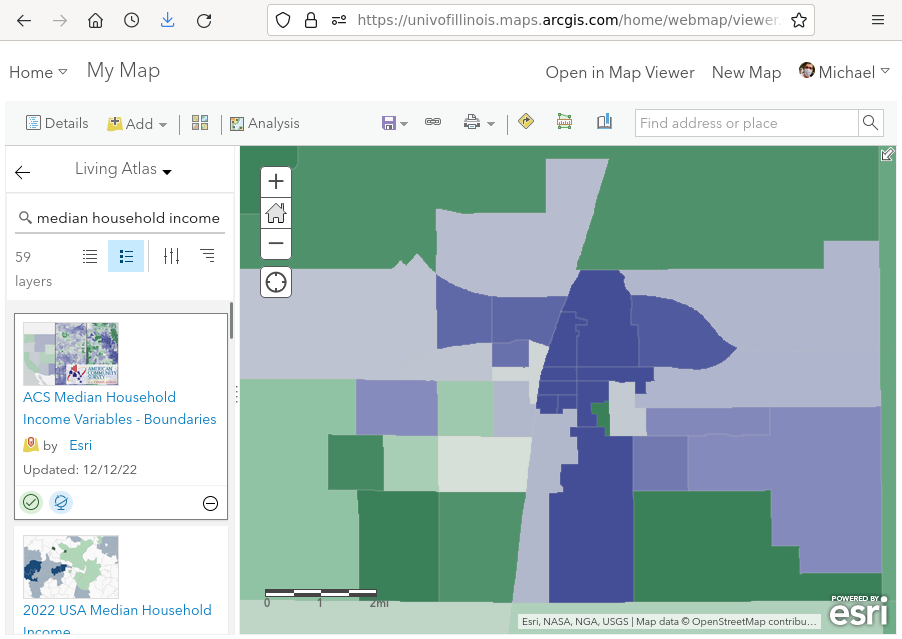Viewport: 902px width, 639px height.
Task: Open the Home menu
Action: (38, 72)
